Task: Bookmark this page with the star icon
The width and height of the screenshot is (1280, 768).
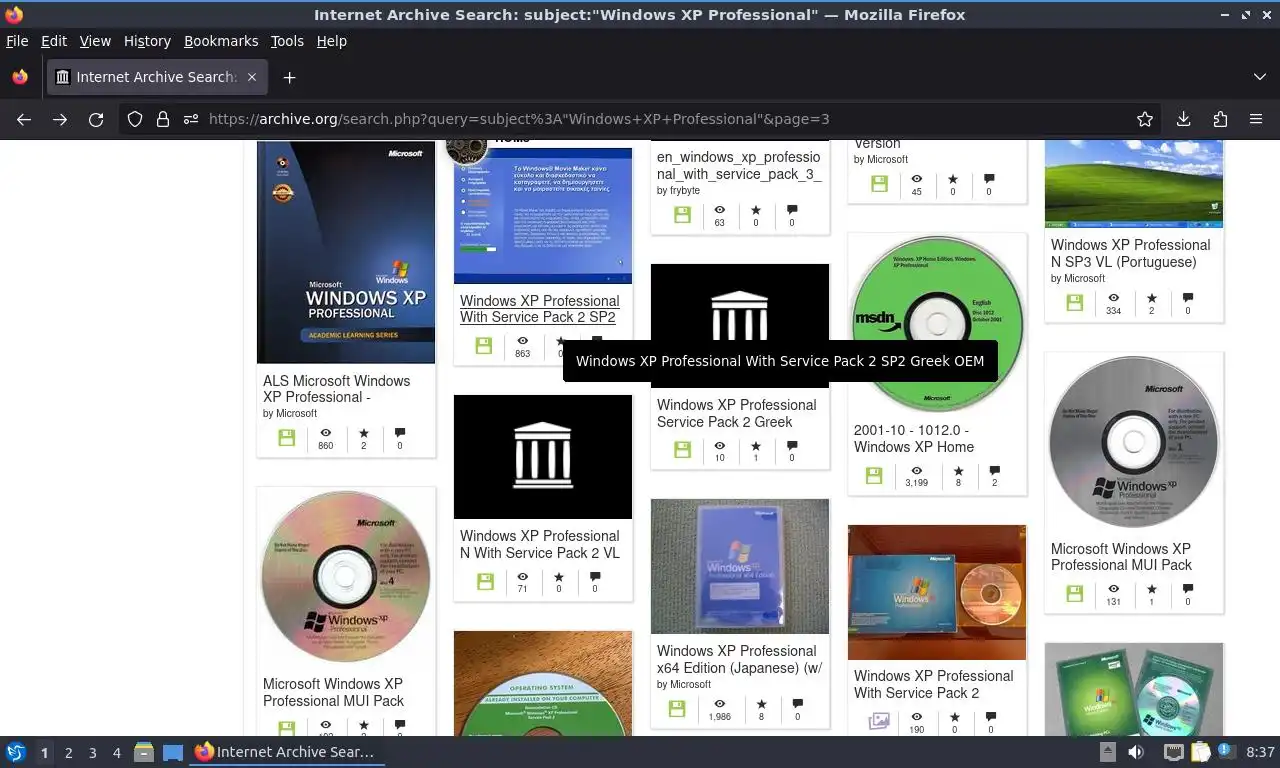Action: pyautogui.click(x=1145, y=119)
